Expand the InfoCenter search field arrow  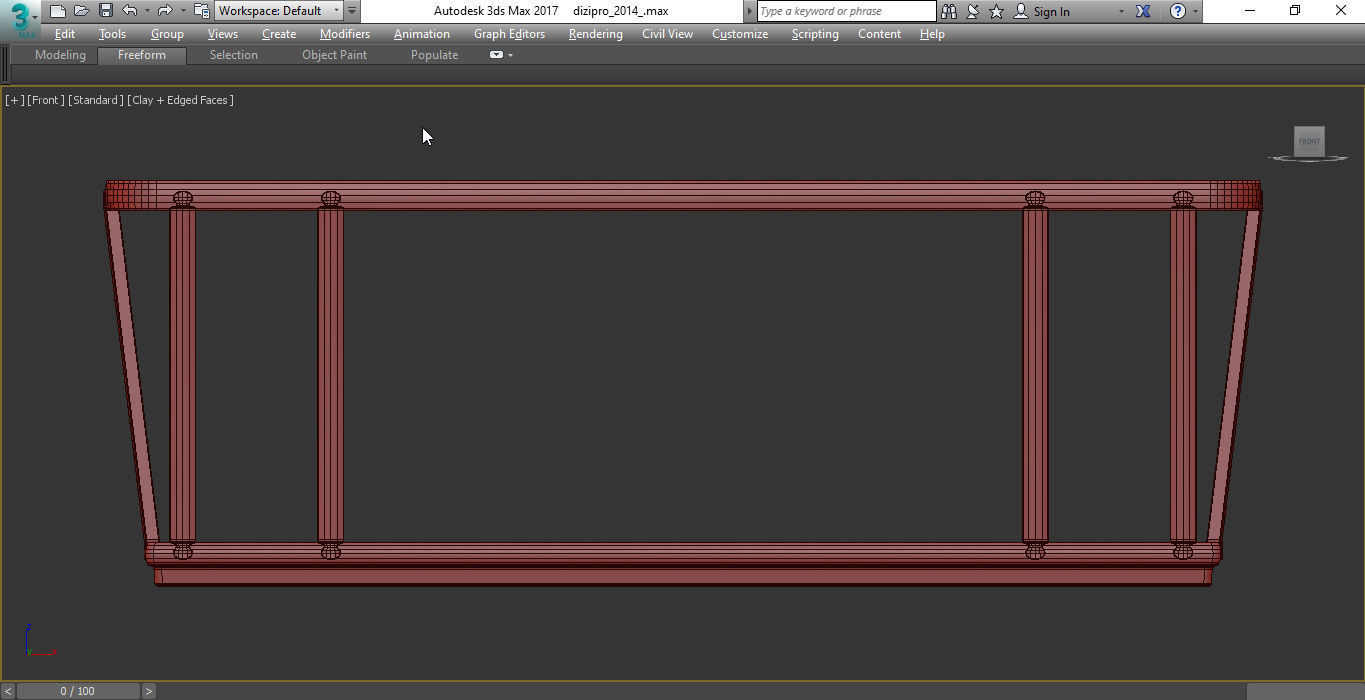(x=750, y=11)
